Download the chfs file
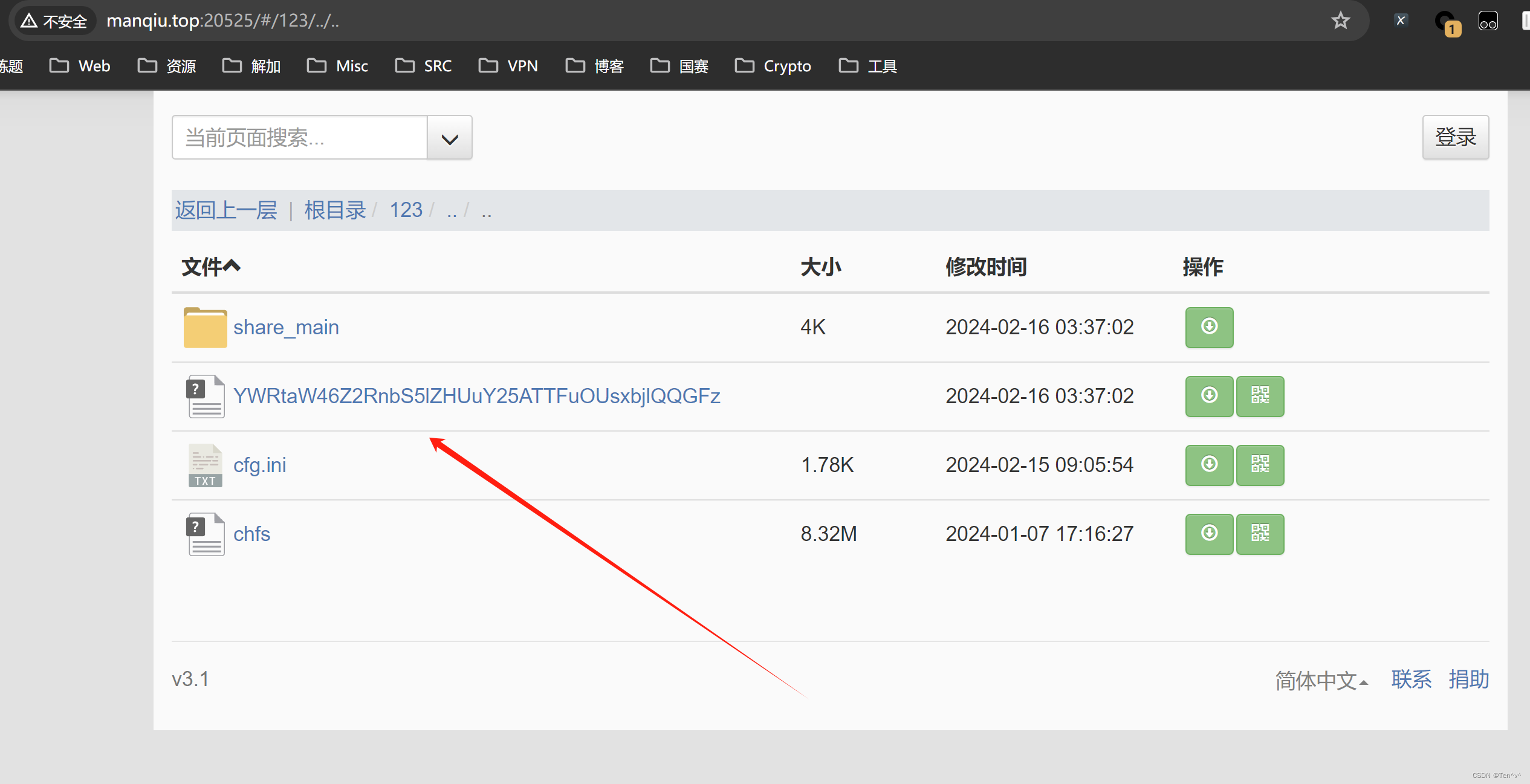 tap(1209, 534)
